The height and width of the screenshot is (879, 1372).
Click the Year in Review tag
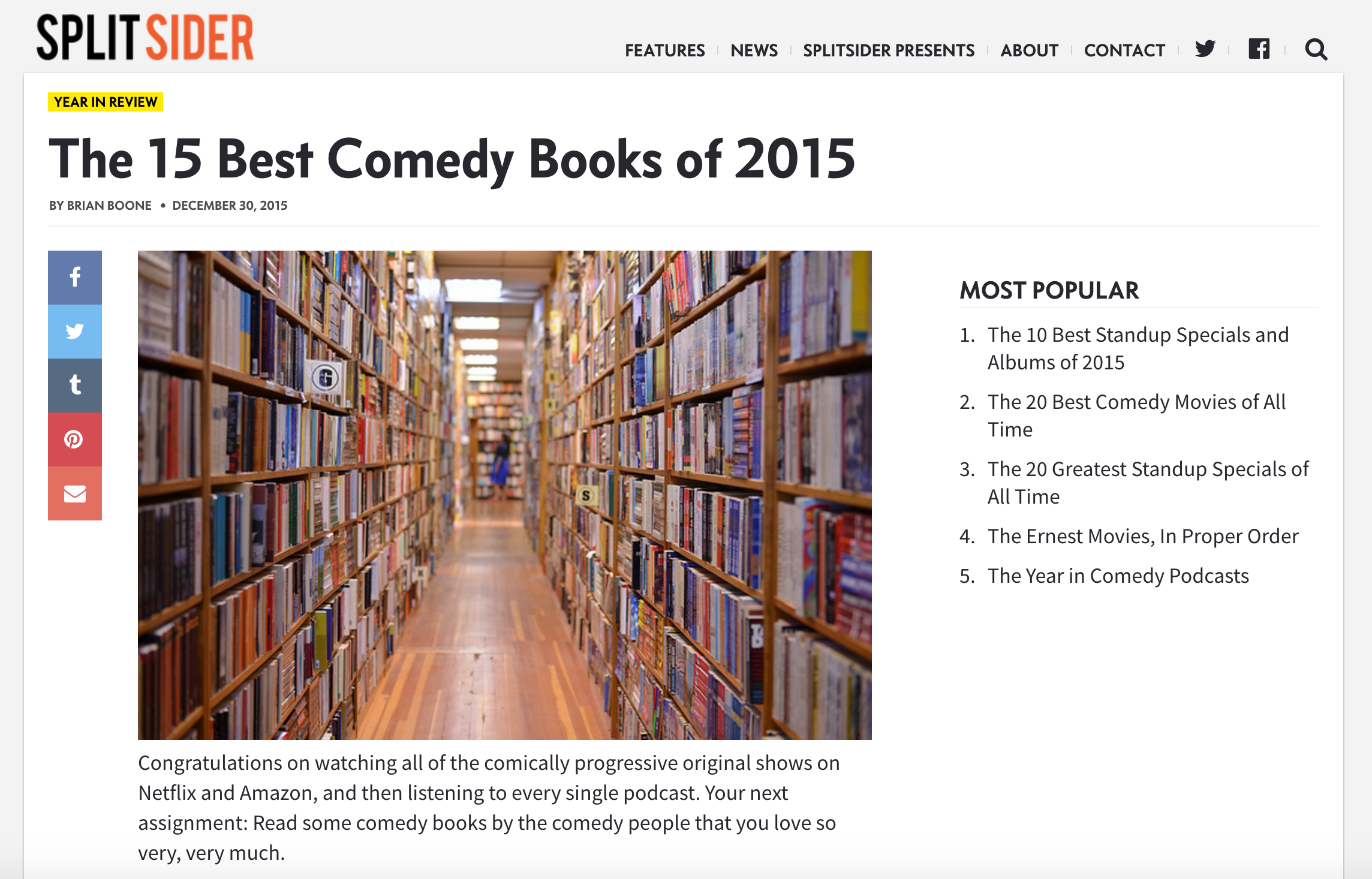click(106, 102)
